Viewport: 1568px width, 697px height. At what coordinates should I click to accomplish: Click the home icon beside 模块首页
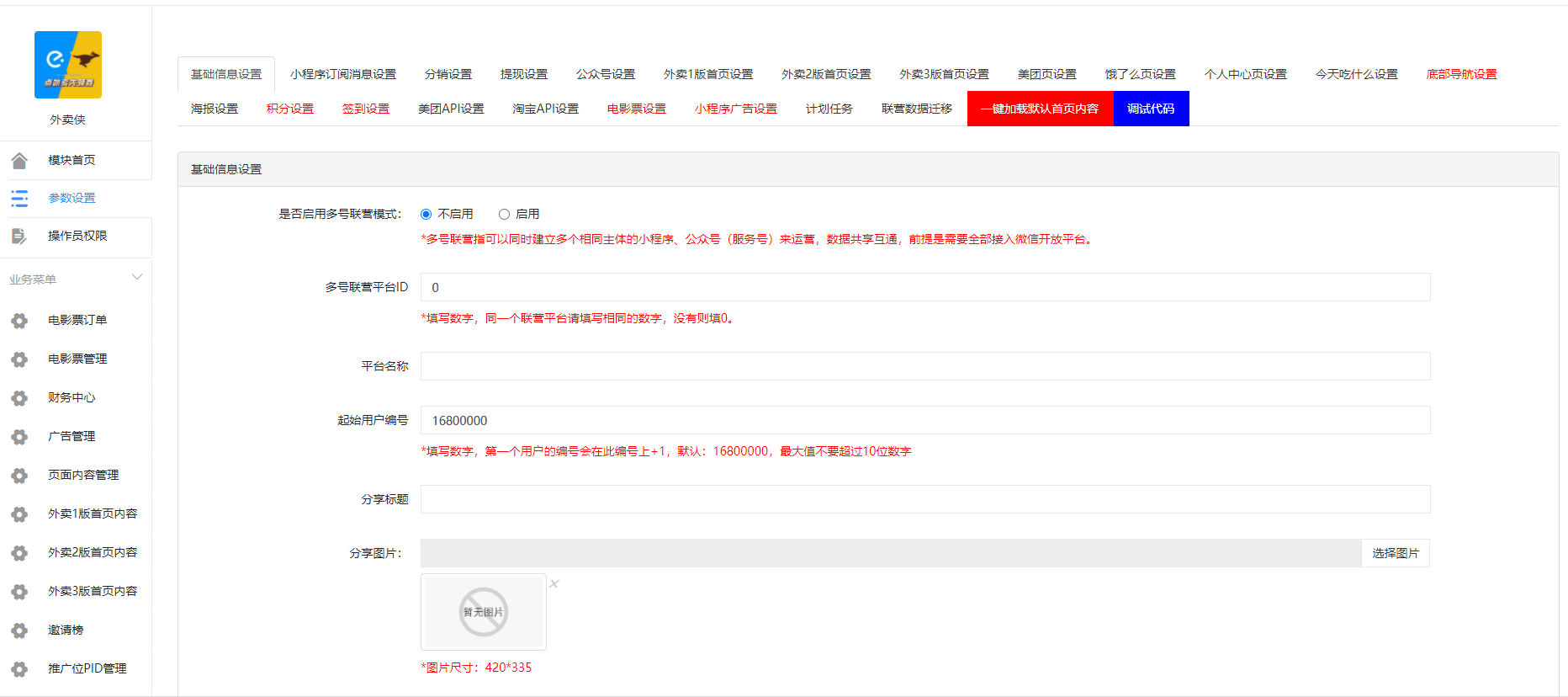tap(19, 160)
